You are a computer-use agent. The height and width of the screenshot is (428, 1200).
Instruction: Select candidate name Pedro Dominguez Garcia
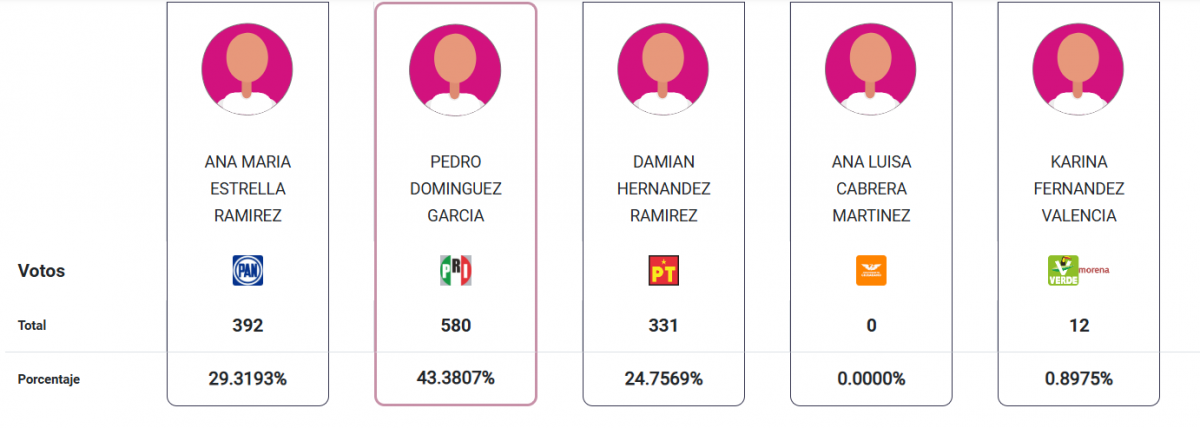click(x=455, y=188)
